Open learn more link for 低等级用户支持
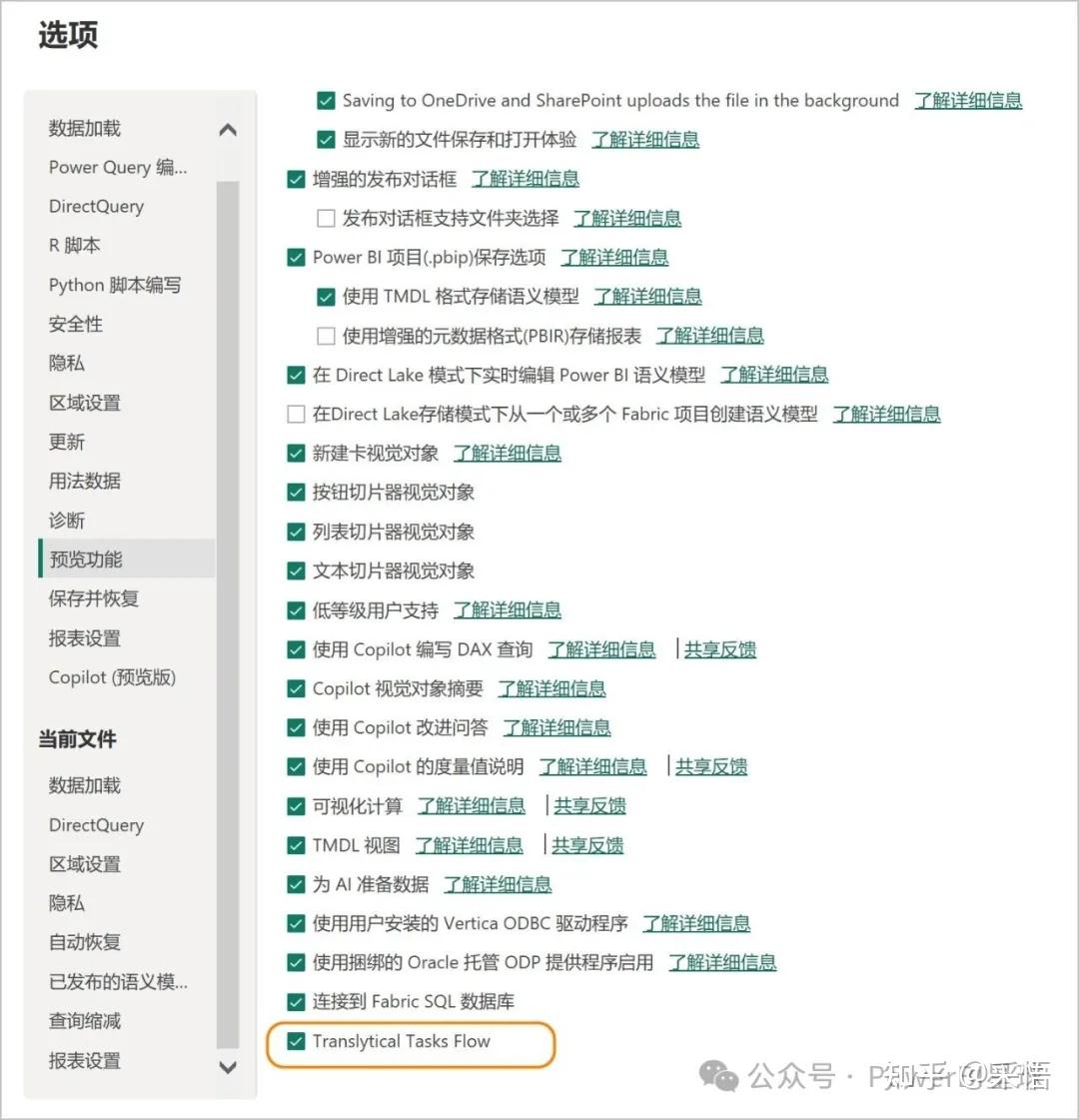The height and width of the screenshot is (1120, 1079). (508, 609)
